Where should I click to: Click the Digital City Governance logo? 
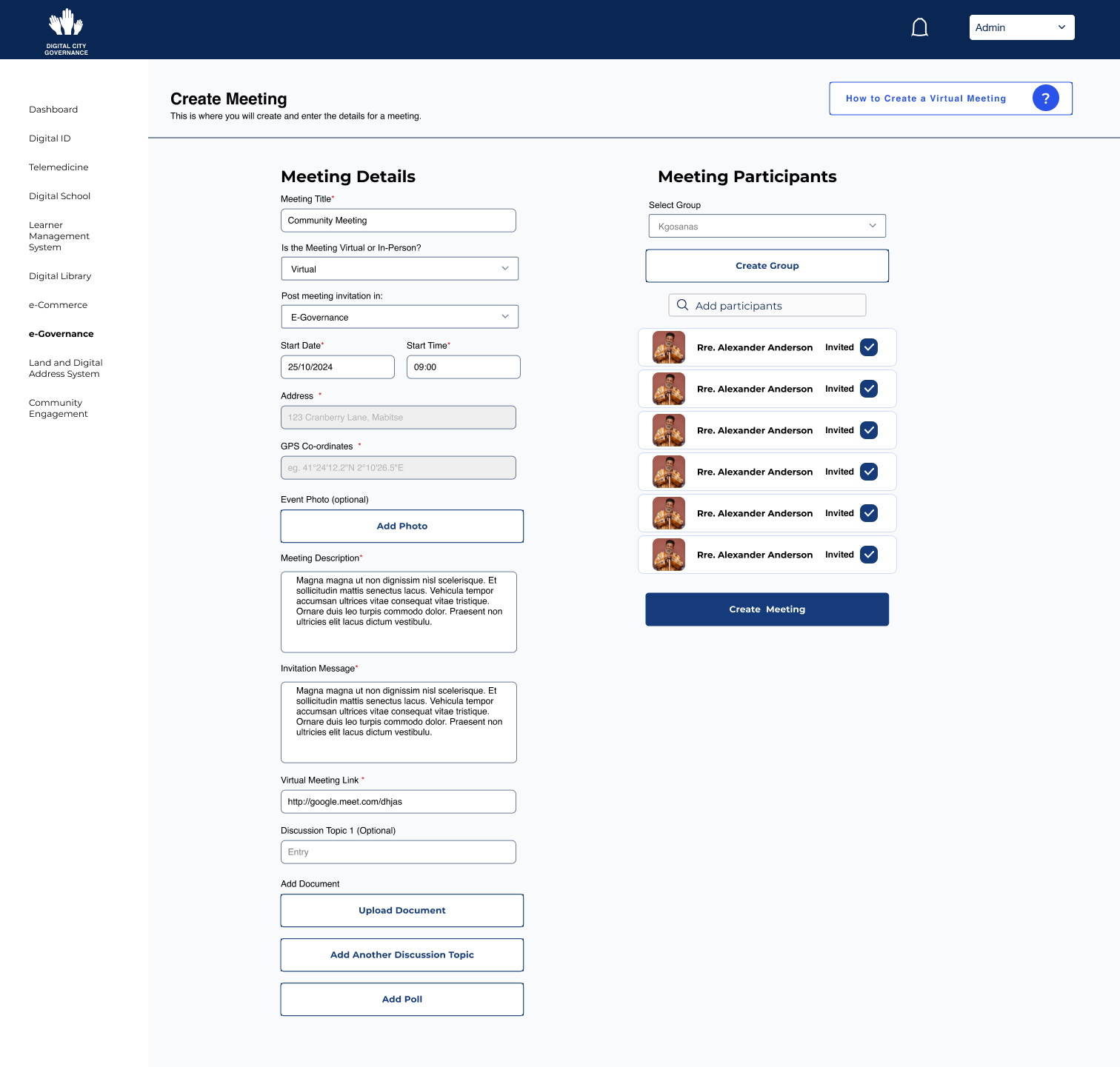[x=66, y=31]
